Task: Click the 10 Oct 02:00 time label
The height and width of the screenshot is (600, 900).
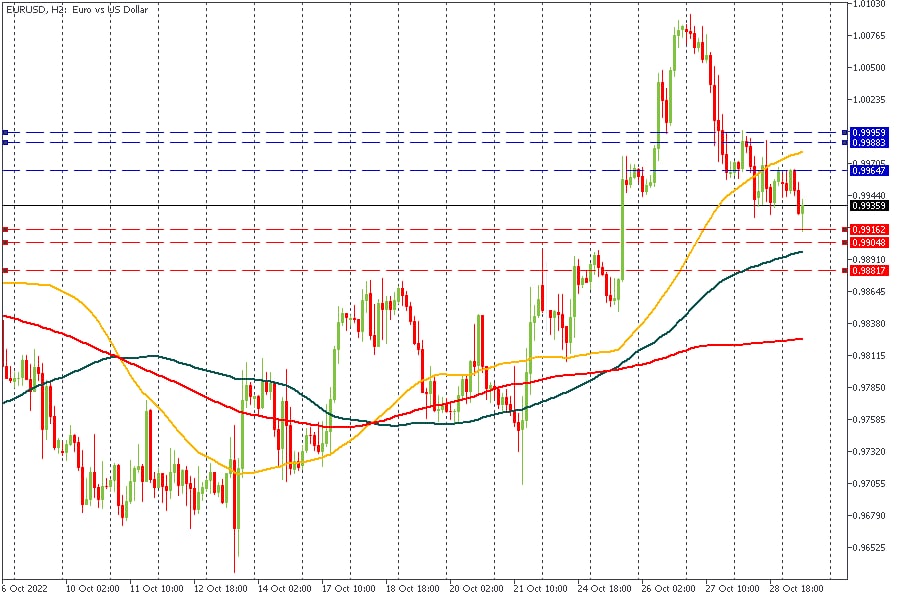Action: pyautogui.click(x=92, y=589)
